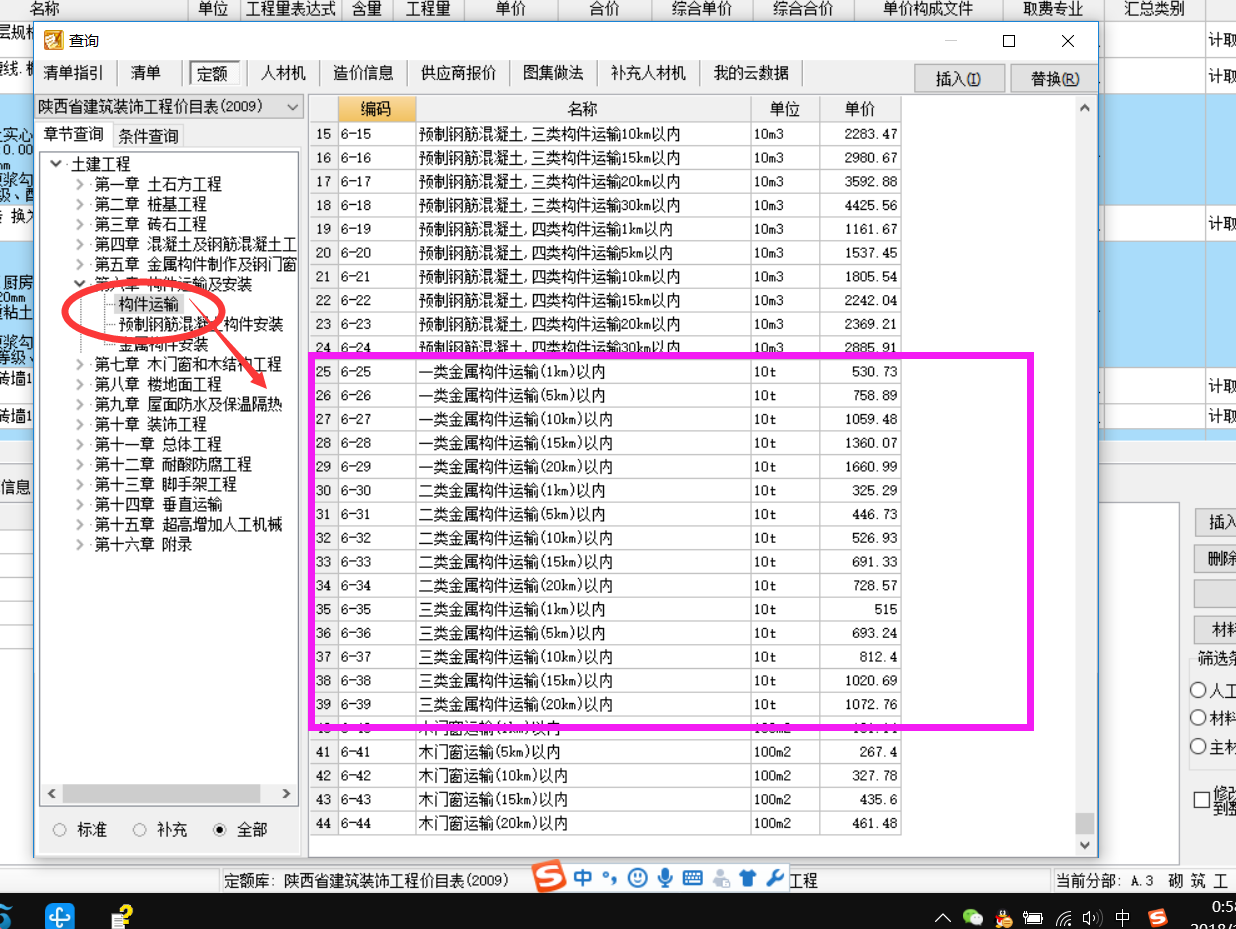Viewport: 1236px width, 929px height.
Task: Select the 全部 radio button
Action: 220,830
